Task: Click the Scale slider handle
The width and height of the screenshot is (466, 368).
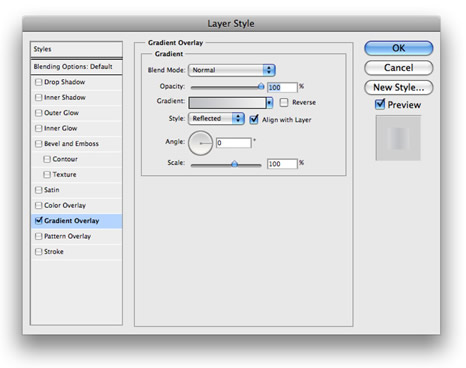Action: [x=234, y=164]
